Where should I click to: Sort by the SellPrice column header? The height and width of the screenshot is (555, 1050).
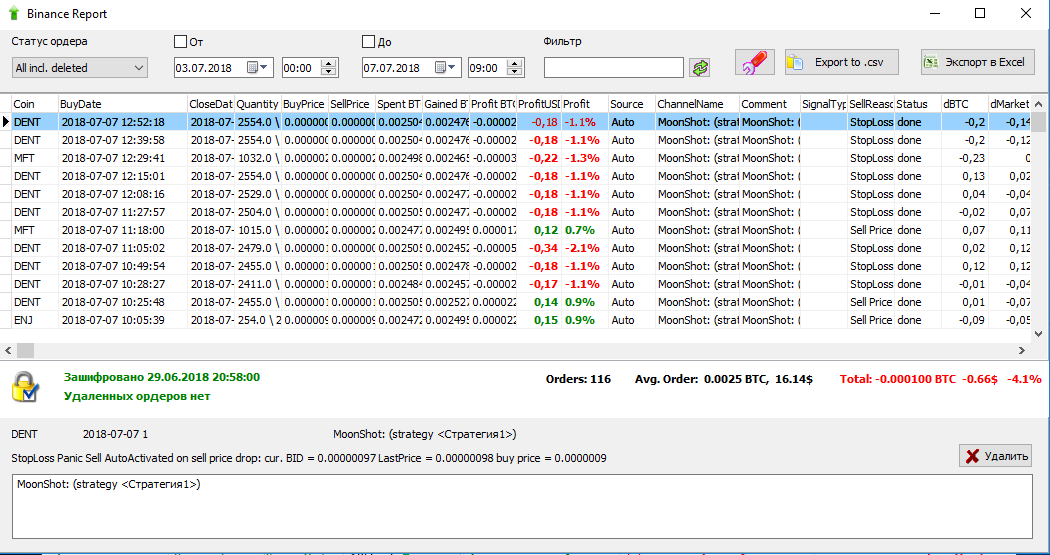coord(352,104)
